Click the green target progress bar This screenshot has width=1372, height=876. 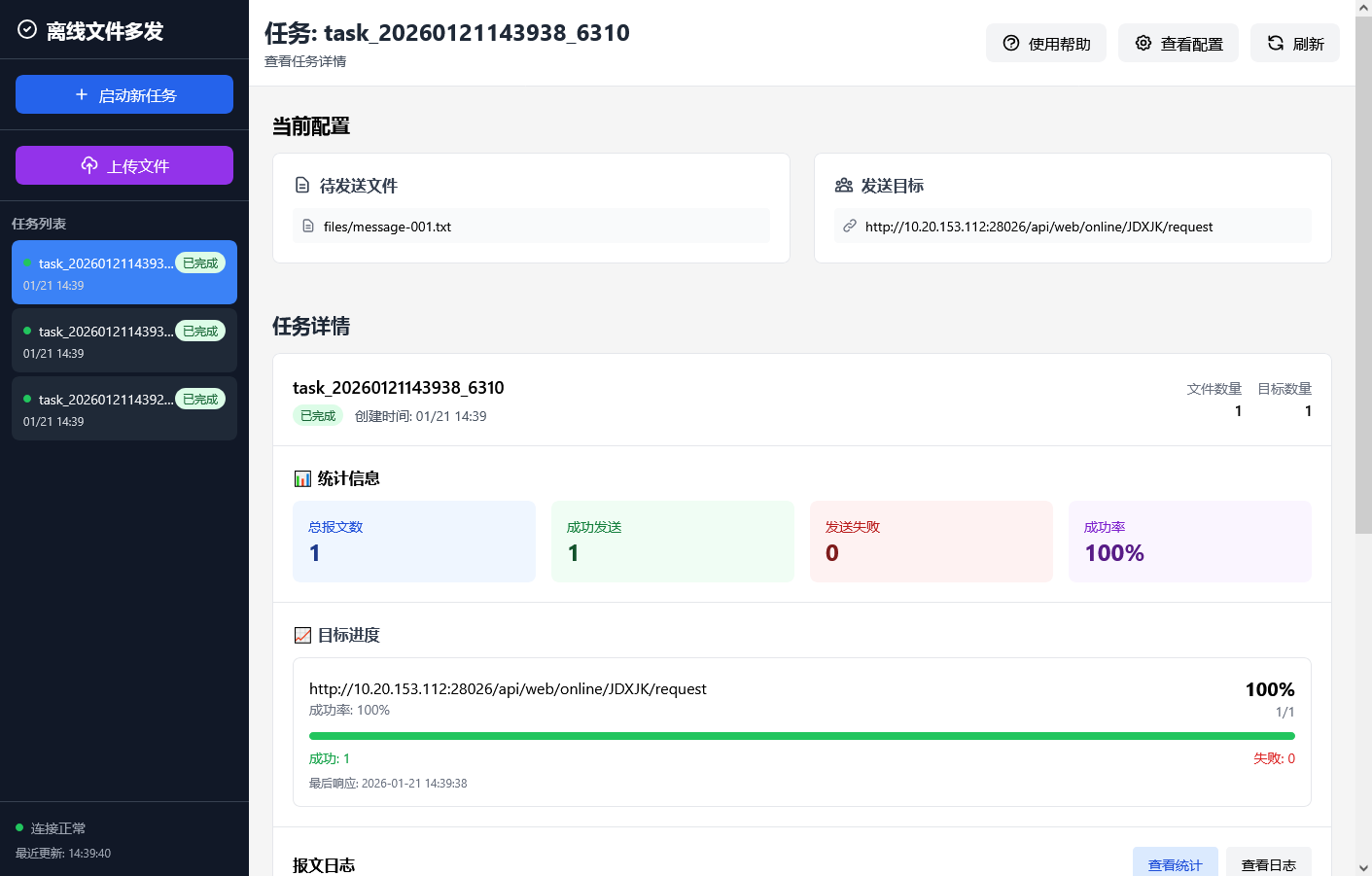pyautogui.click(x=802, y=735)
